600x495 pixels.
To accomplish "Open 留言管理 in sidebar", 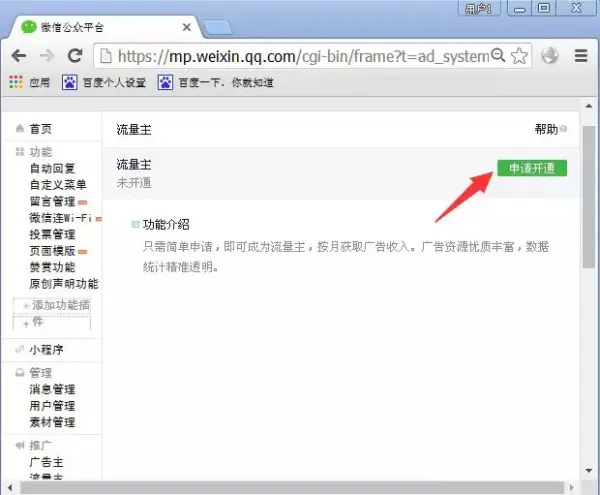I will click(52, 201).
